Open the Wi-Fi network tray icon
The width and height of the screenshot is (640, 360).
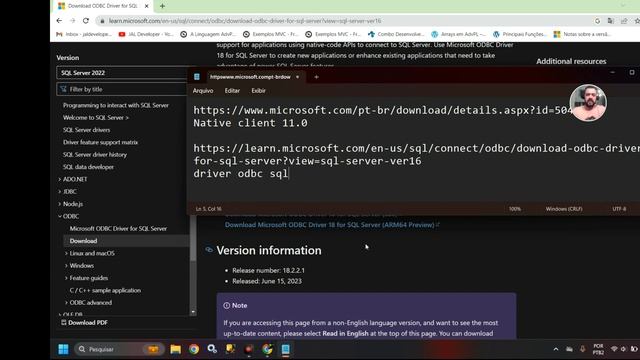tap(614, 349)
